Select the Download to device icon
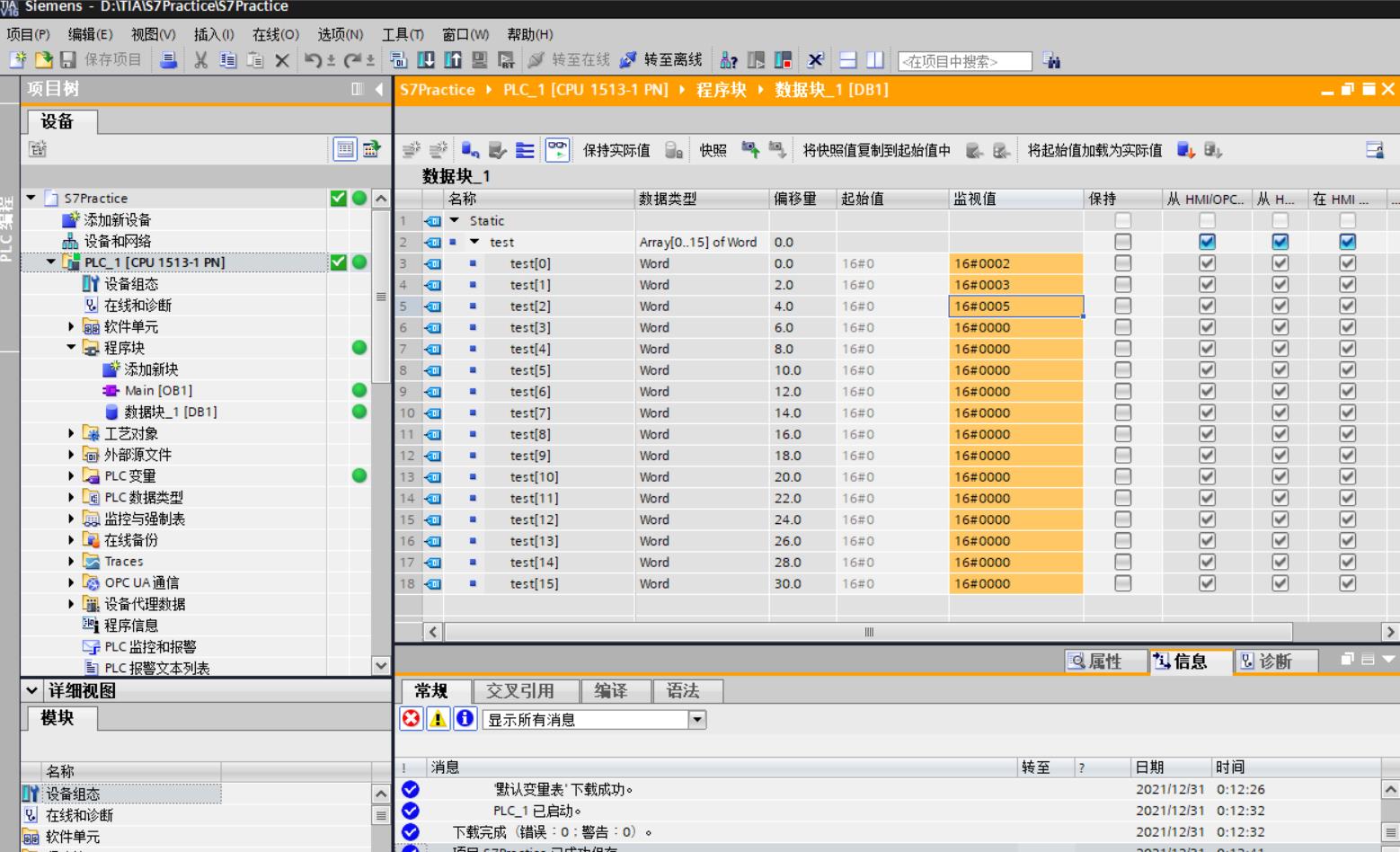The width and height of the screenshot is (1400, 852). 424,61
